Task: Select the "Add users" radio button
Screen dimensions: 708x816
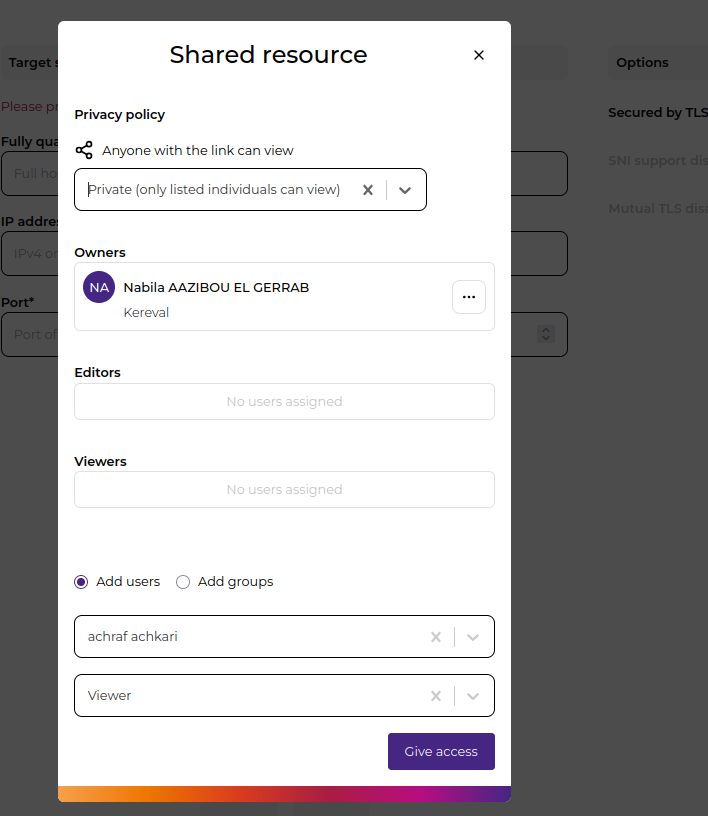Action: click(80, 582)
